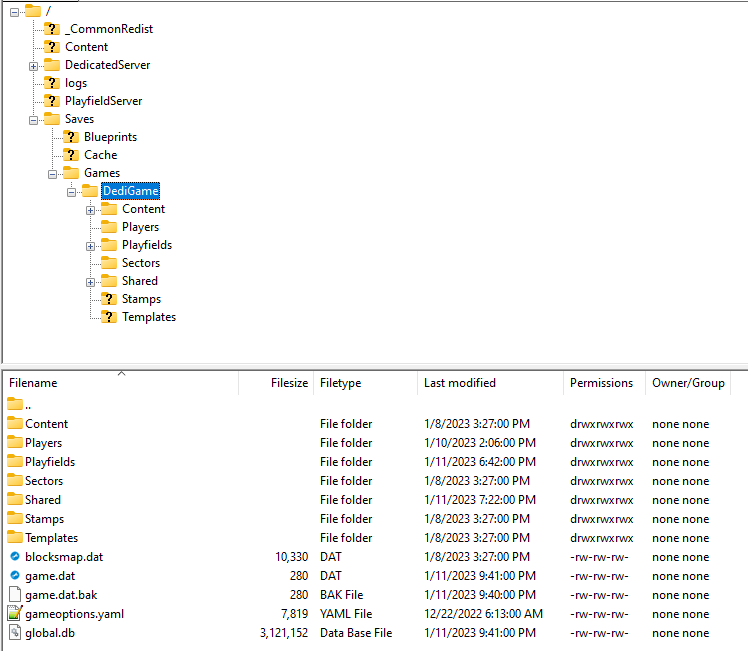Viewport: 748px width, 651px height.
Task: Click the 3,121,152 filesize value
Action: (284, 633)
